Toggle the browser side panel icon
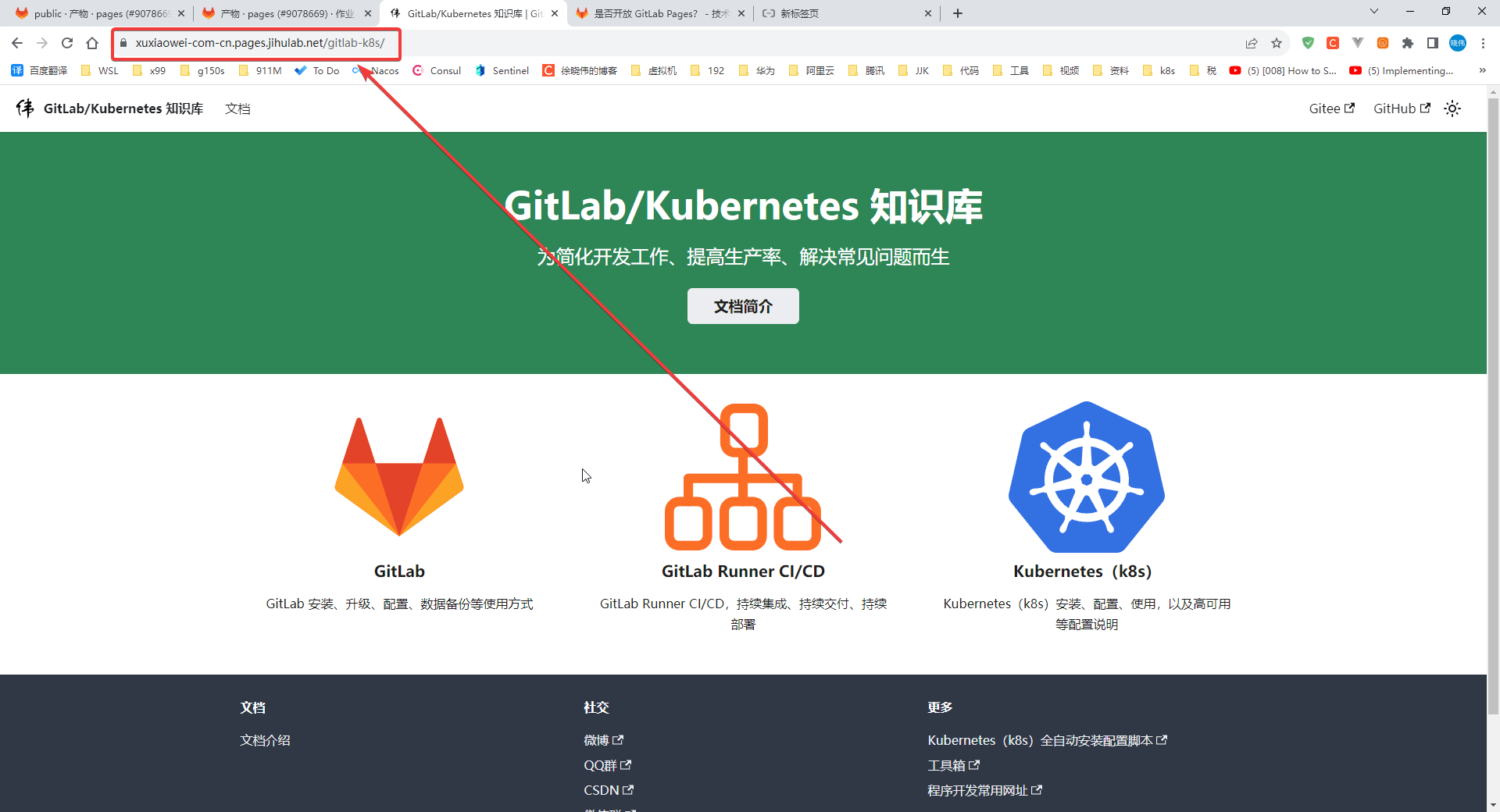Screen dimensions: 1500x812 pos(1433,43)
